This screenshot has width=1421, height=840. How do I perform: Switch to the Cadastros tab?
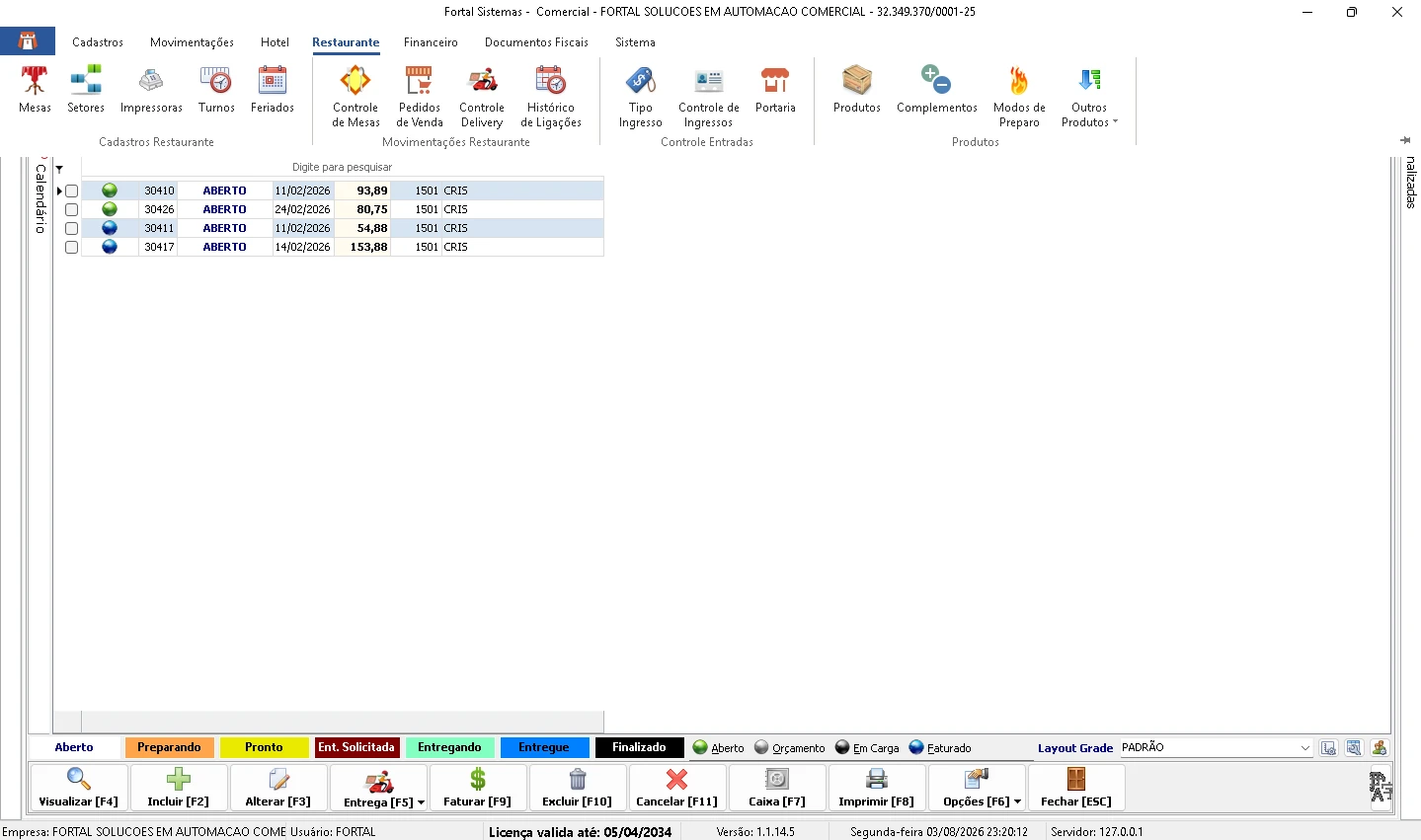click(x=98, y=42)
